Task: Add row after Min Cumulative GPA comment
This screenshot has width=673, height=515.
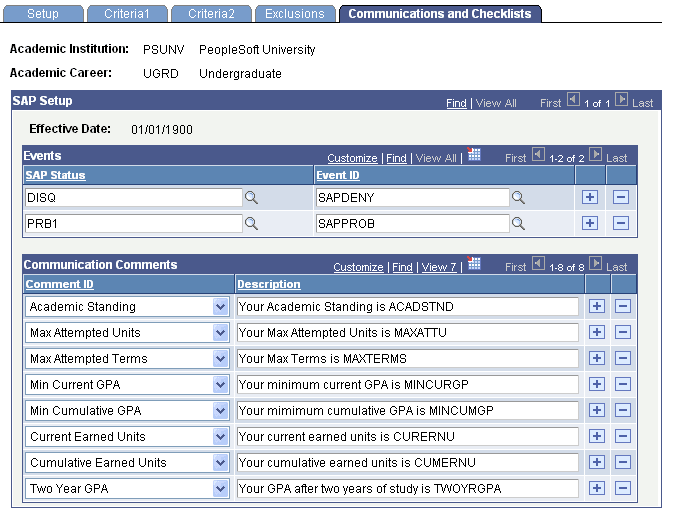Action: pos(597,410)
